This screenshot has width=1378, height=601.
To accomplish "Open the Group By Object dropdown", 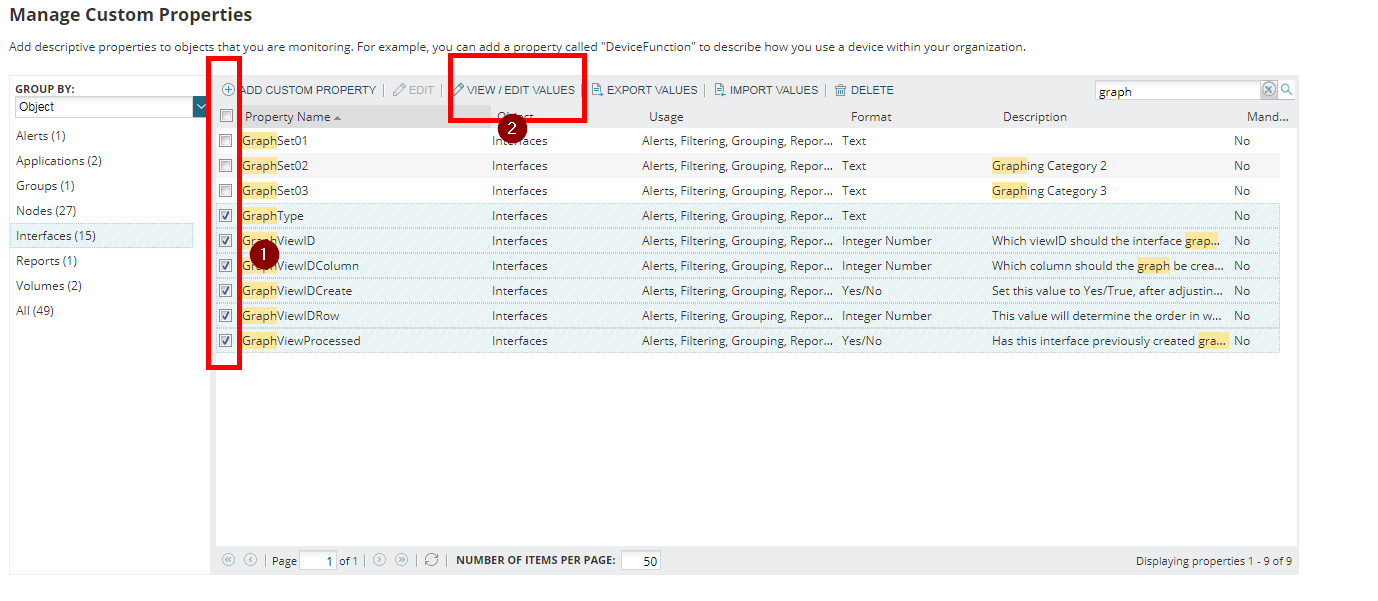I will (x=200, y=107).
